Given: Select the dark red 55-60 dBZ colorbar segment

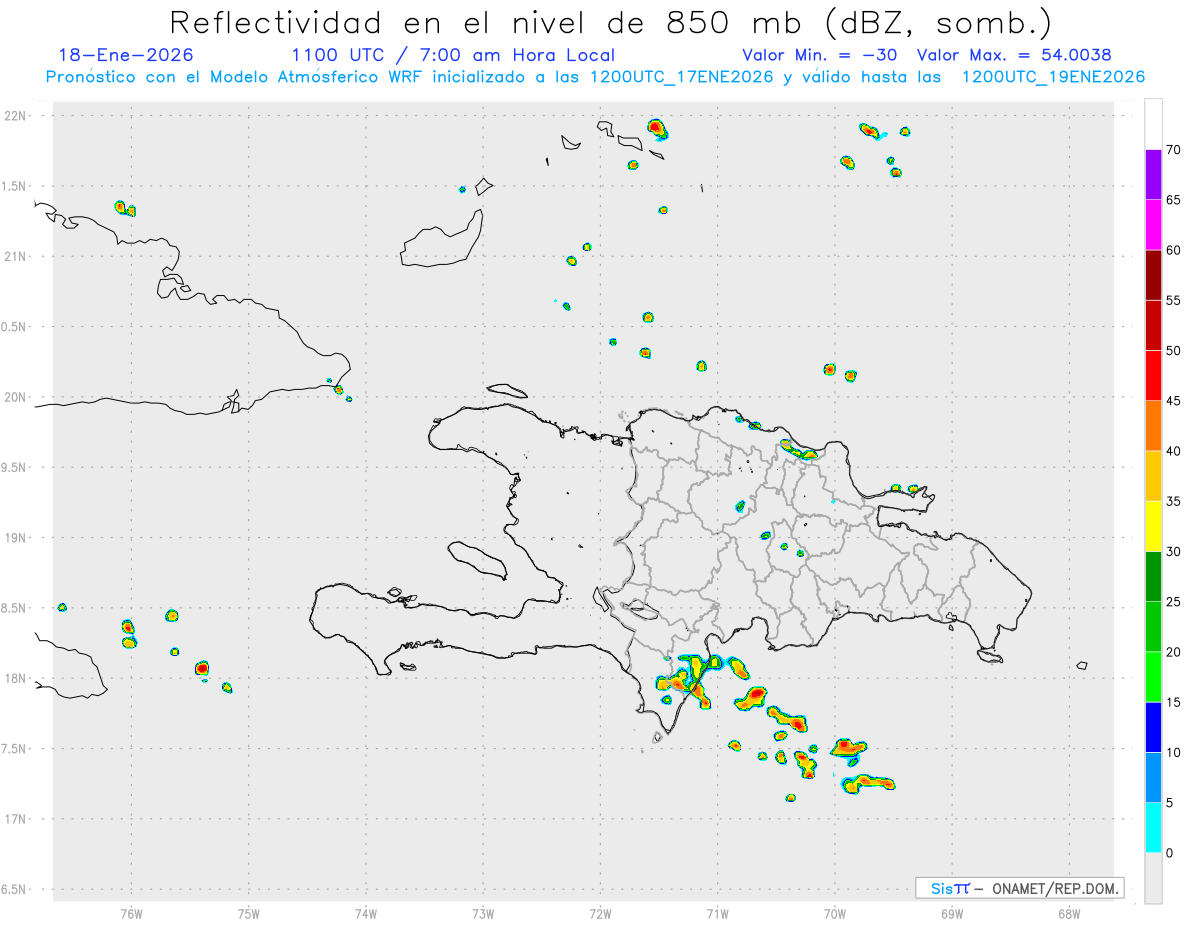Looking at the screenshot, I should [x=1153, y=275].
